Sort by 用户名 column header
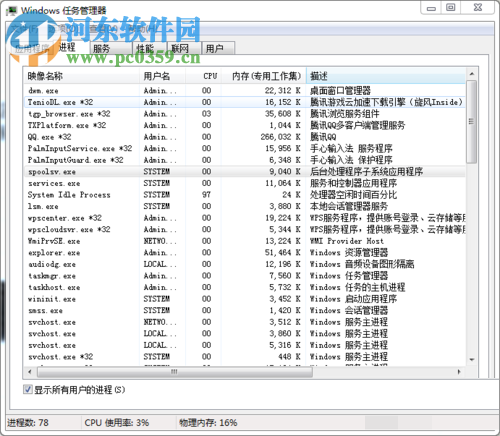 pos(162,76)
